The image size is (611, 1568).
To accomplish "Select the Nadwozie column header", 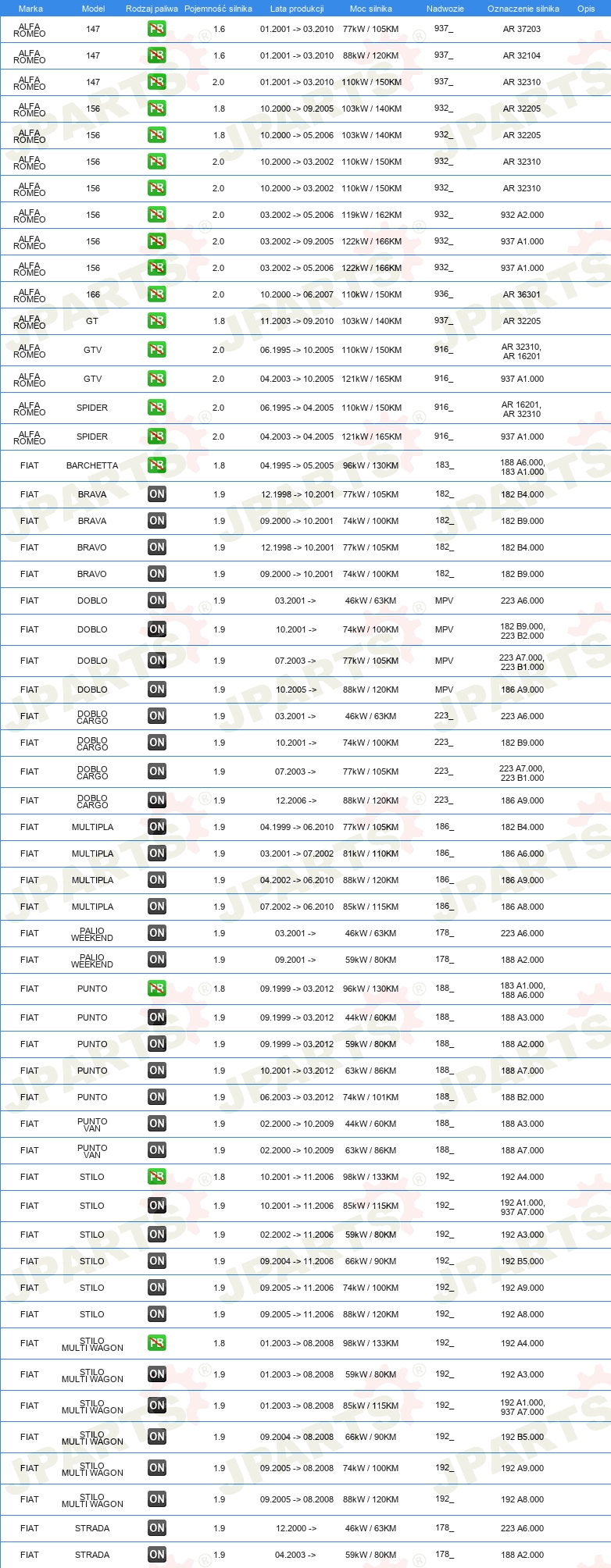I will [445, 9].
